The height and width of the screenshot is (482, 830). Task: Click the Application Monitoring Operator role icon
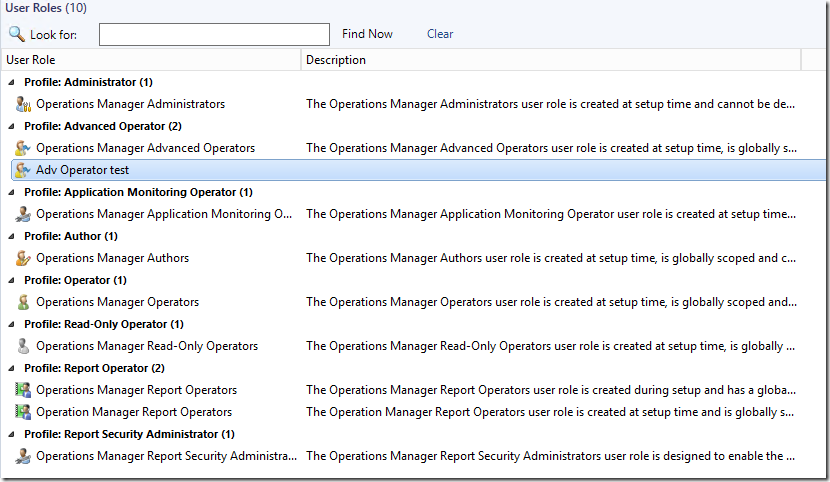(23, 214)
